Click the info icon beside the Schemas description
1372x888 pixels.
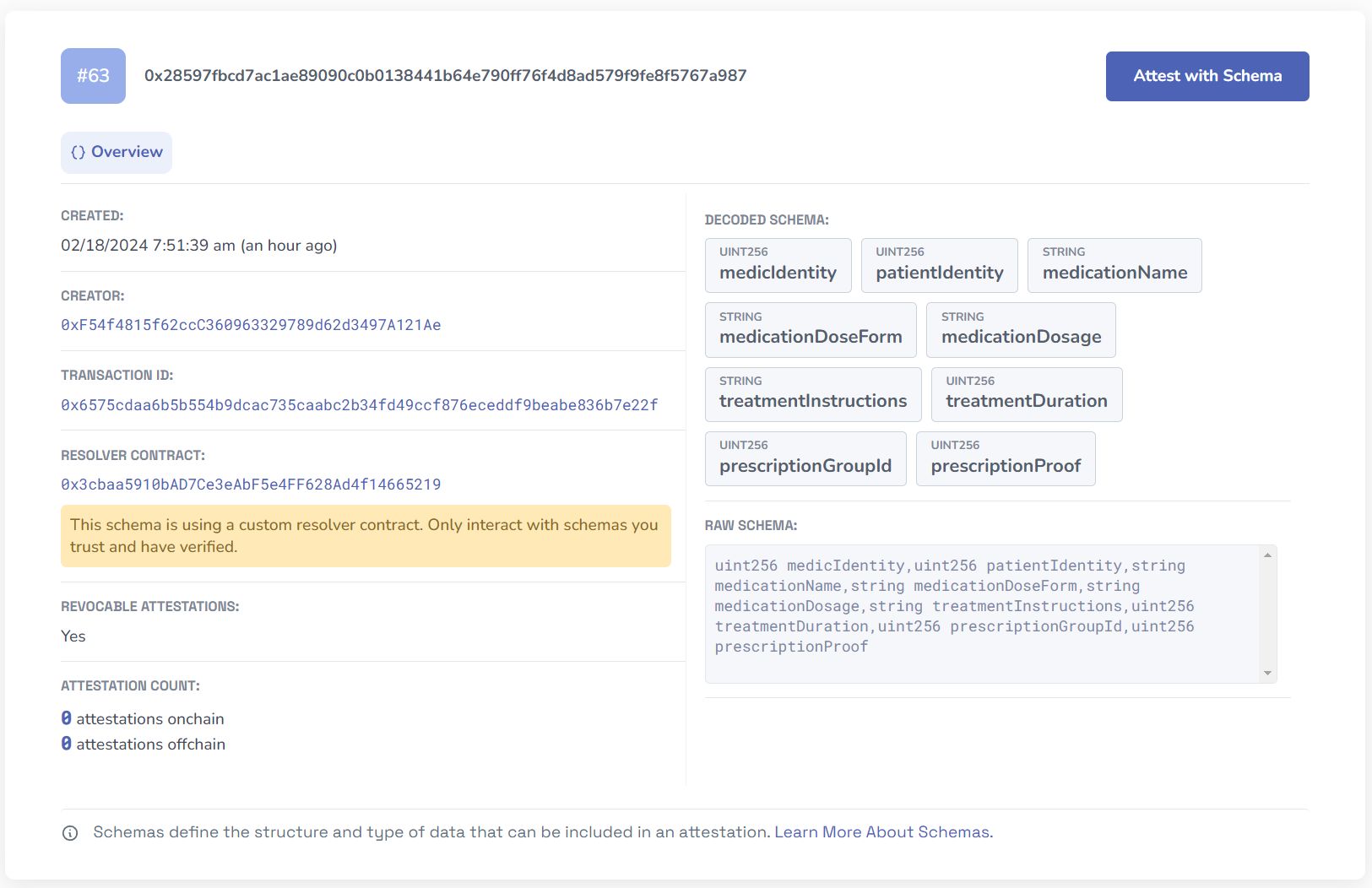tap(70, 833)
